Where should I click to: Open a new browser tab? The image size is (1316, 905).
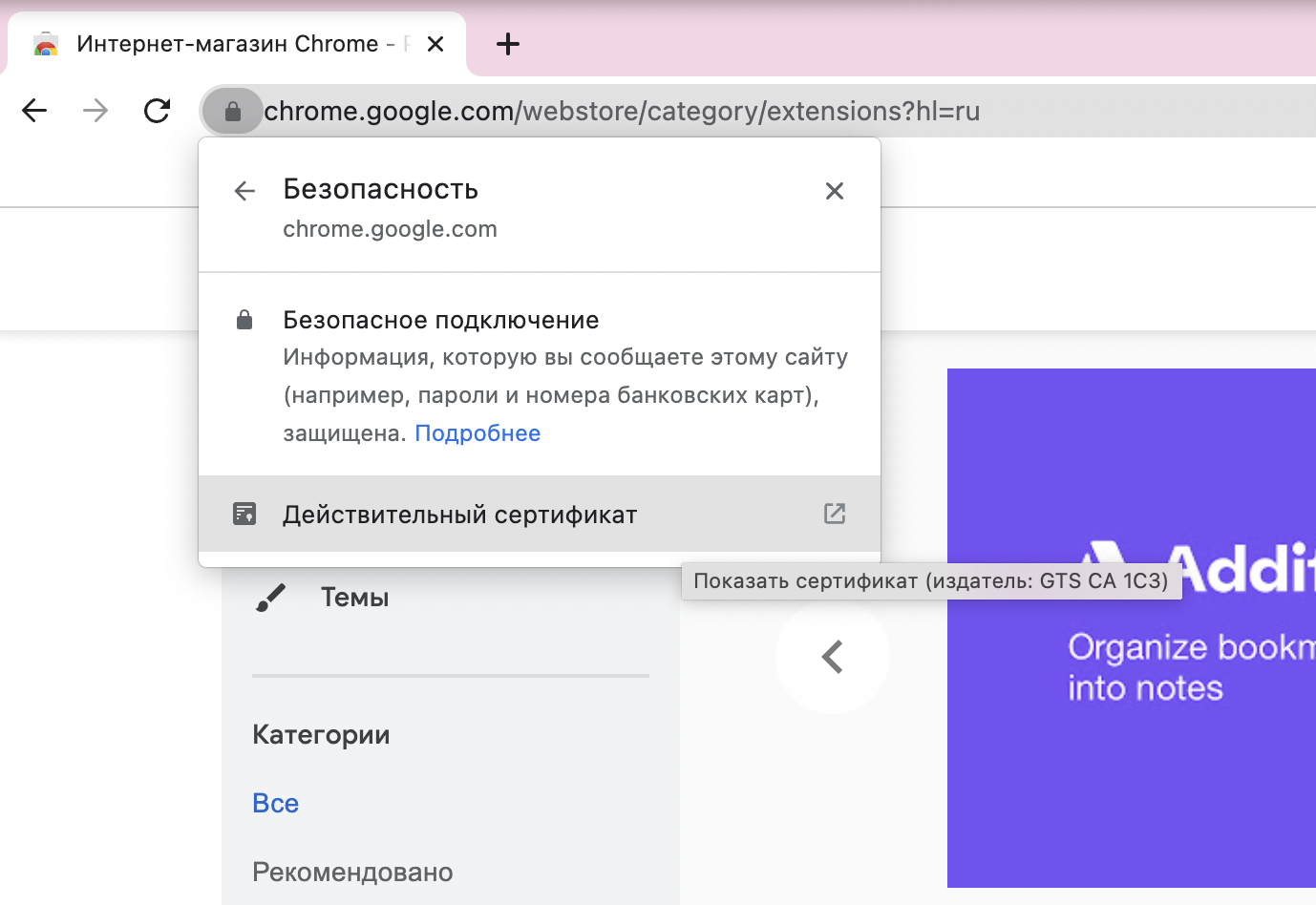pos(507,43)
